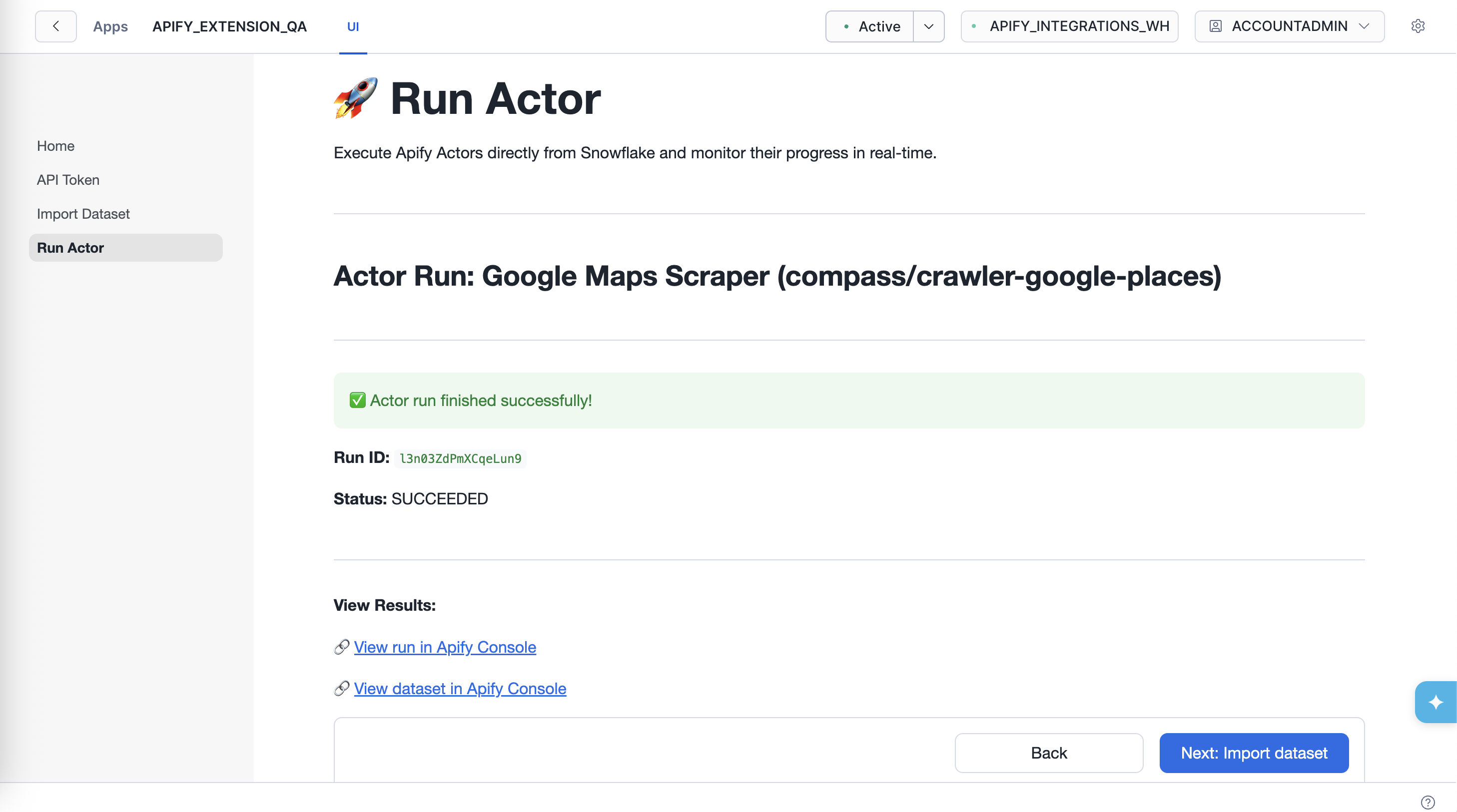The image size is (1457, 812).
Task: Open the AI assistant sparkle icon
Action: coord(1436,702)
